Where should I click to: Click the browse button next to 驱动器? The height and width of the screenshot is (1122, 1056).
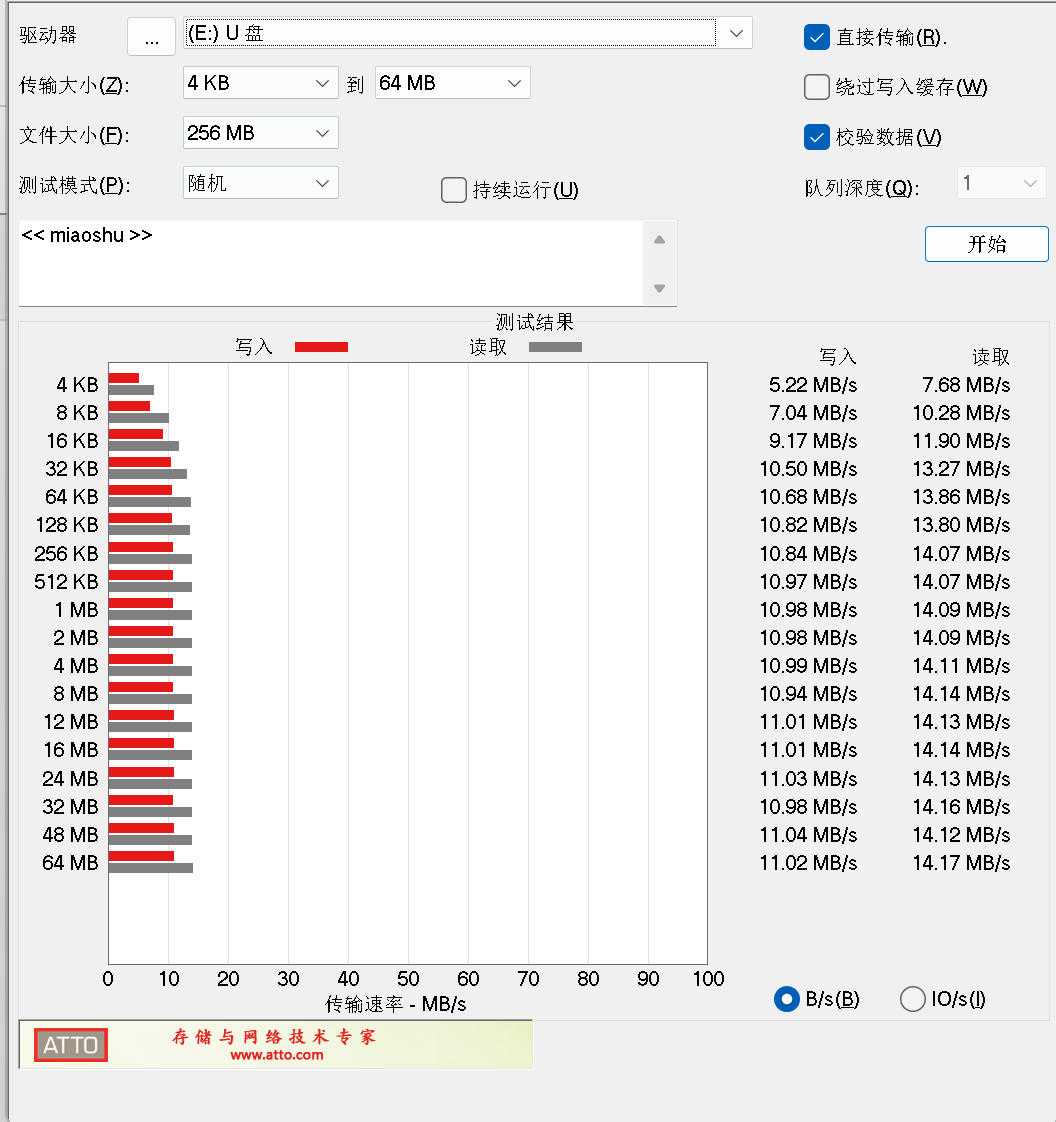[x=151, y=36]
